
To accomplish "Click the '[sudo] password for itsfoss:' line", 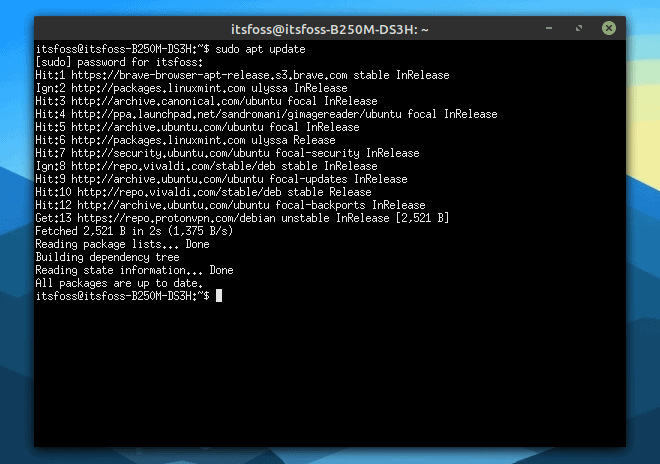I will (x=119, y=62).
